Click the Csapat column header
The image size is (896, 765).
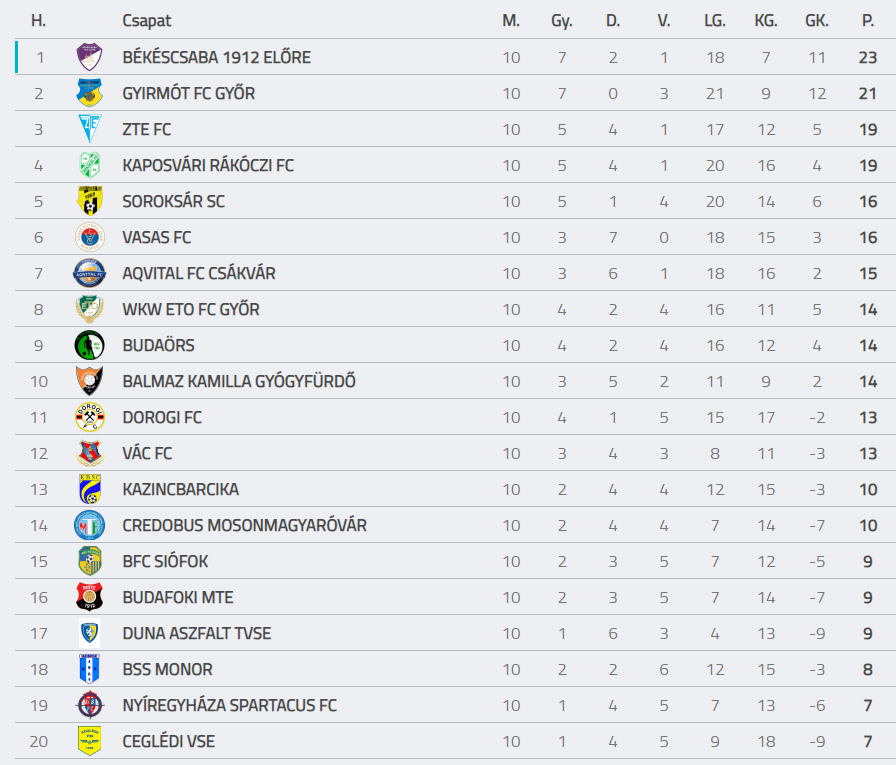[x=147, y=21]
